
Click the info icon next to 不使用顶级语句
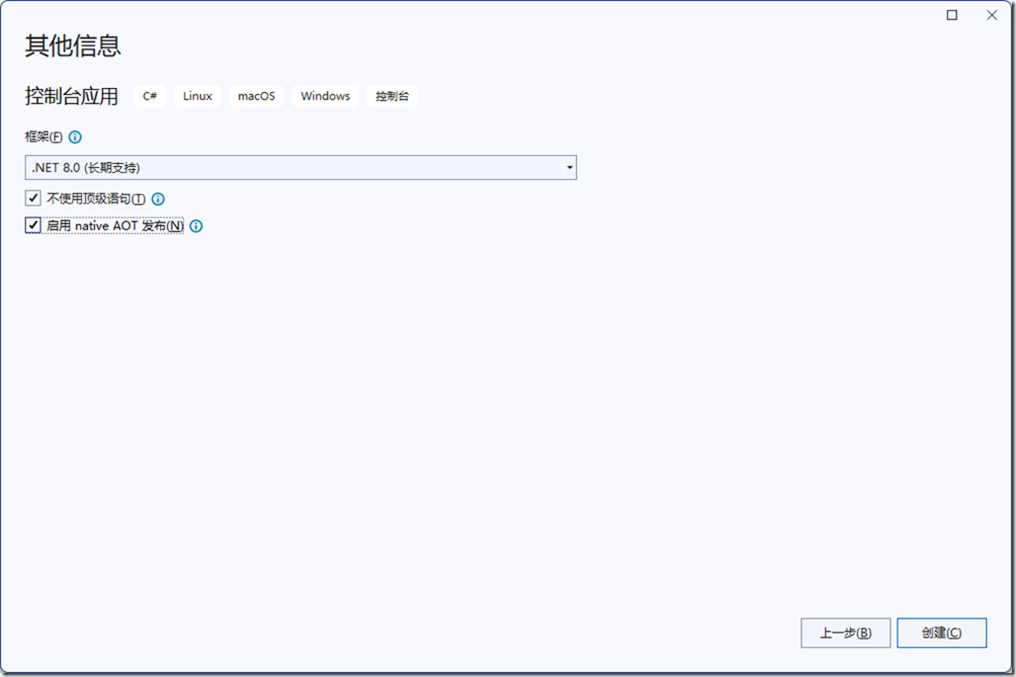pyautogui.click(x=158, y=199)
